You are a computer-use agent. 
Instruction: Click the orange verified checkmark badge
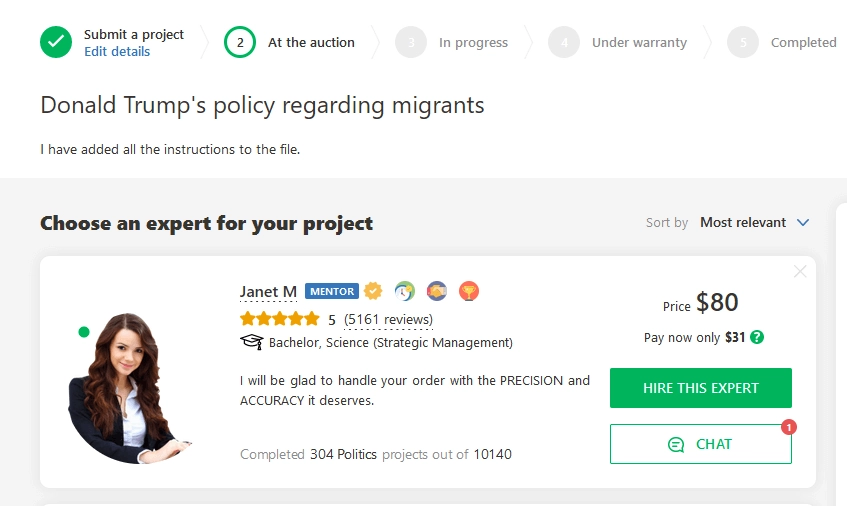[373, 291]
